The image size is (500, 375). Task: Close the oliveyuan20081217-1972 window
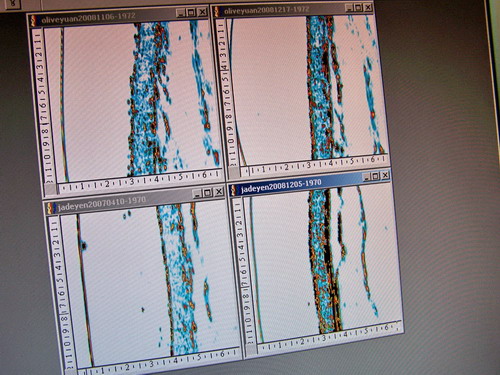click(368, 7)
